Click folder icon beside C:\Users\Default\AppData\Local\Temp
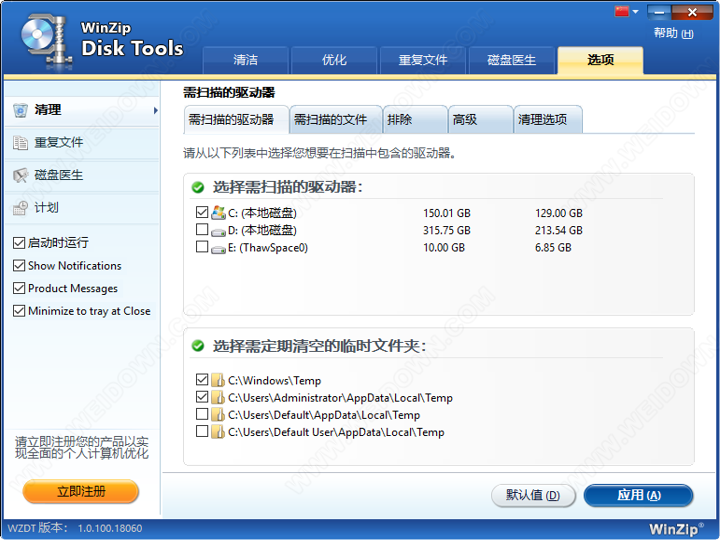 click(x=218, y=414)
